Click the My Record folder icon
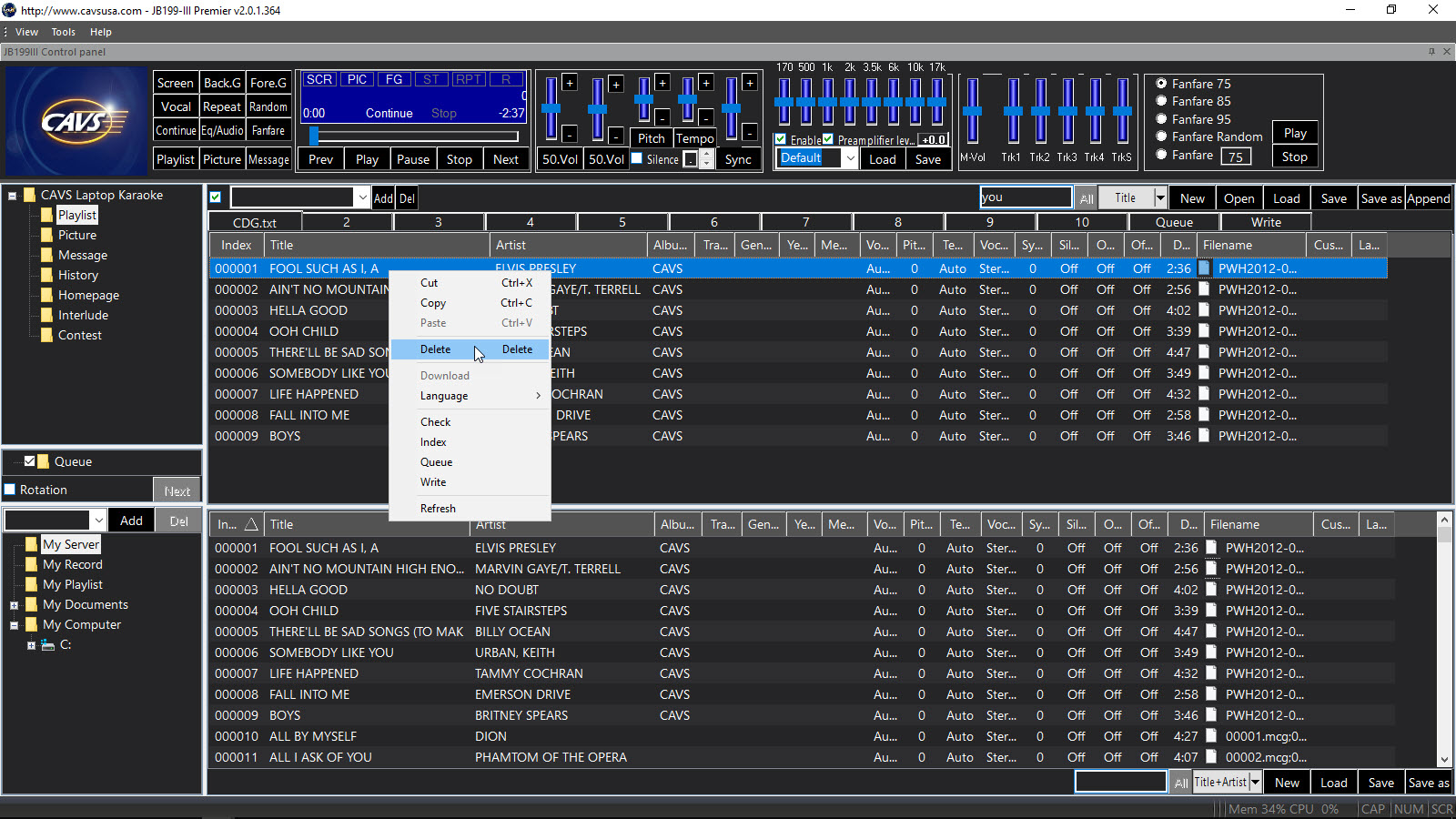This screenshot has height=819, width=1456. coord(32,564)
